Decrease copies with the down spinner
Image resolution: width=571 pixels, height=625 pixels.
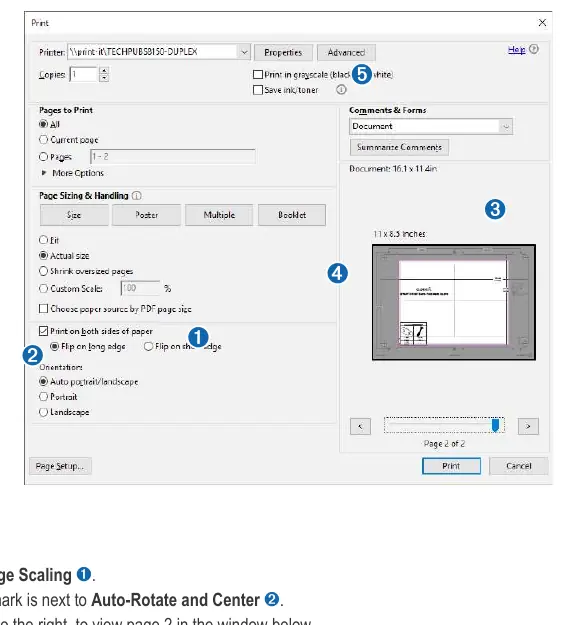104,78
